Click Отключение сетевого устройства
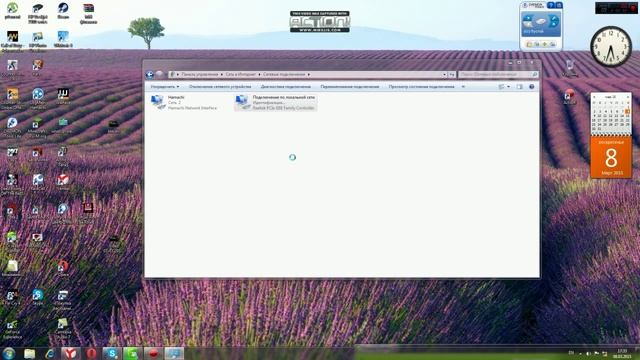The image size is (640, 360). [220, 87]
